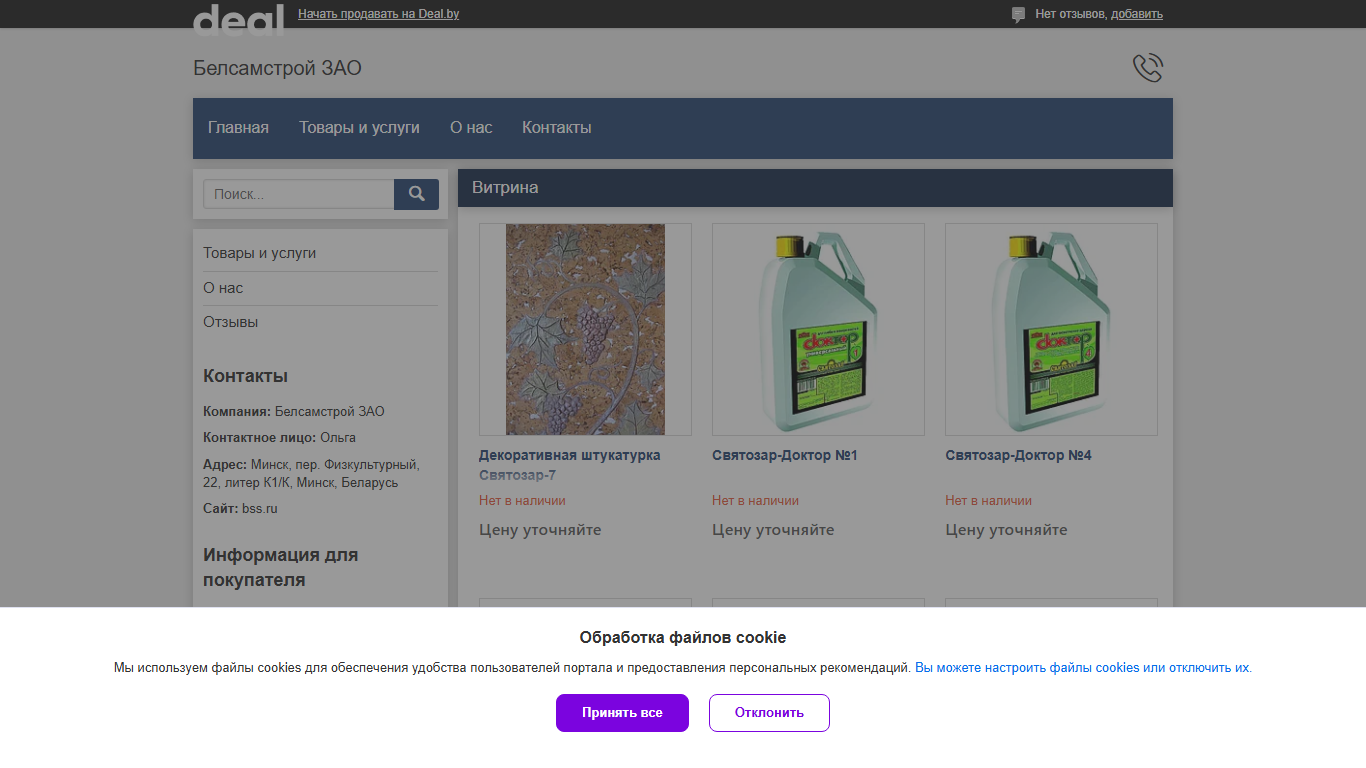
Task: Open Святозар-Доктор №1 title link
Action: pos(785,456)
